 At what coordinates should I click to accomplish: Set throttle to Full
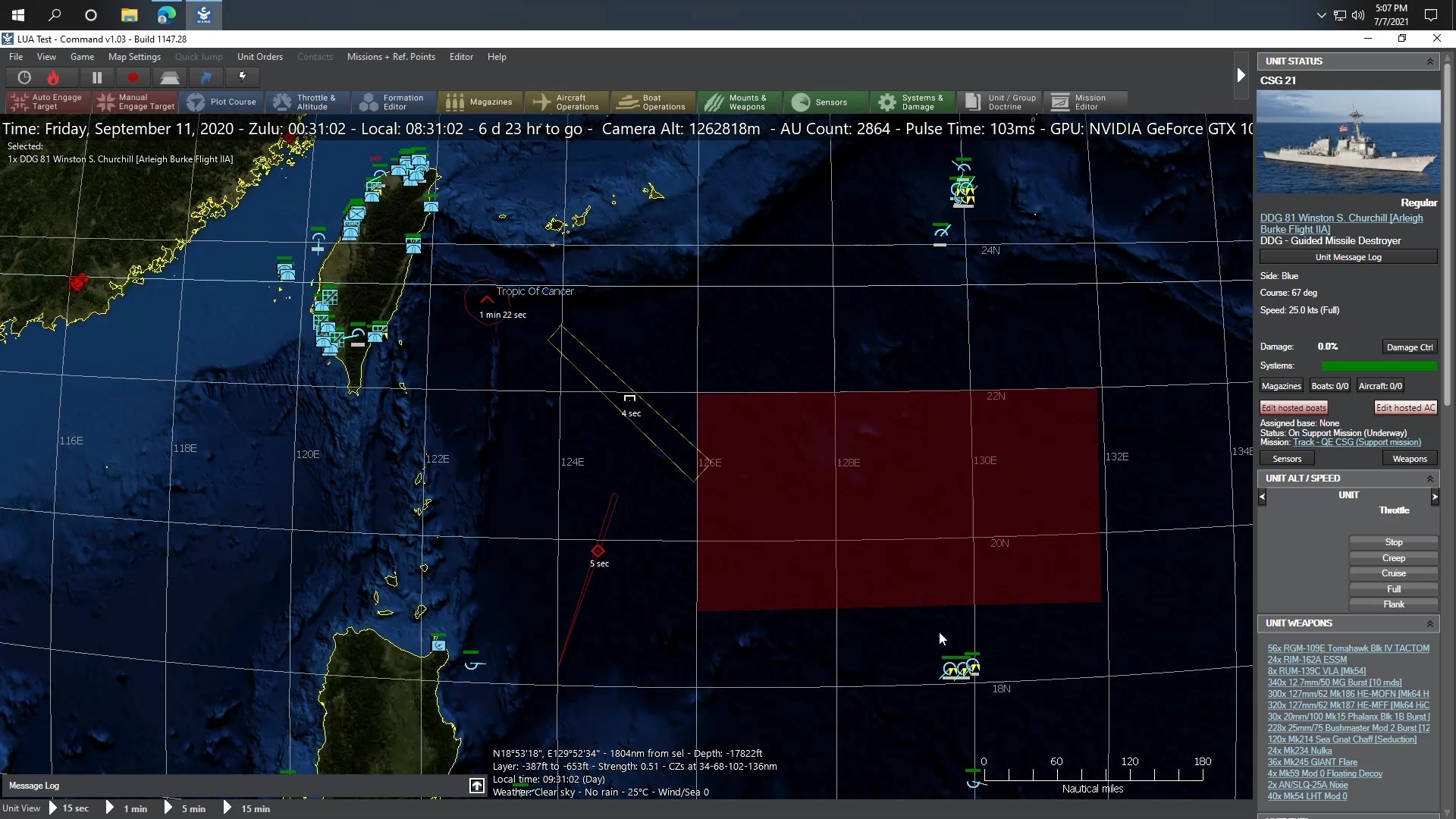(x=1393, y=589)
